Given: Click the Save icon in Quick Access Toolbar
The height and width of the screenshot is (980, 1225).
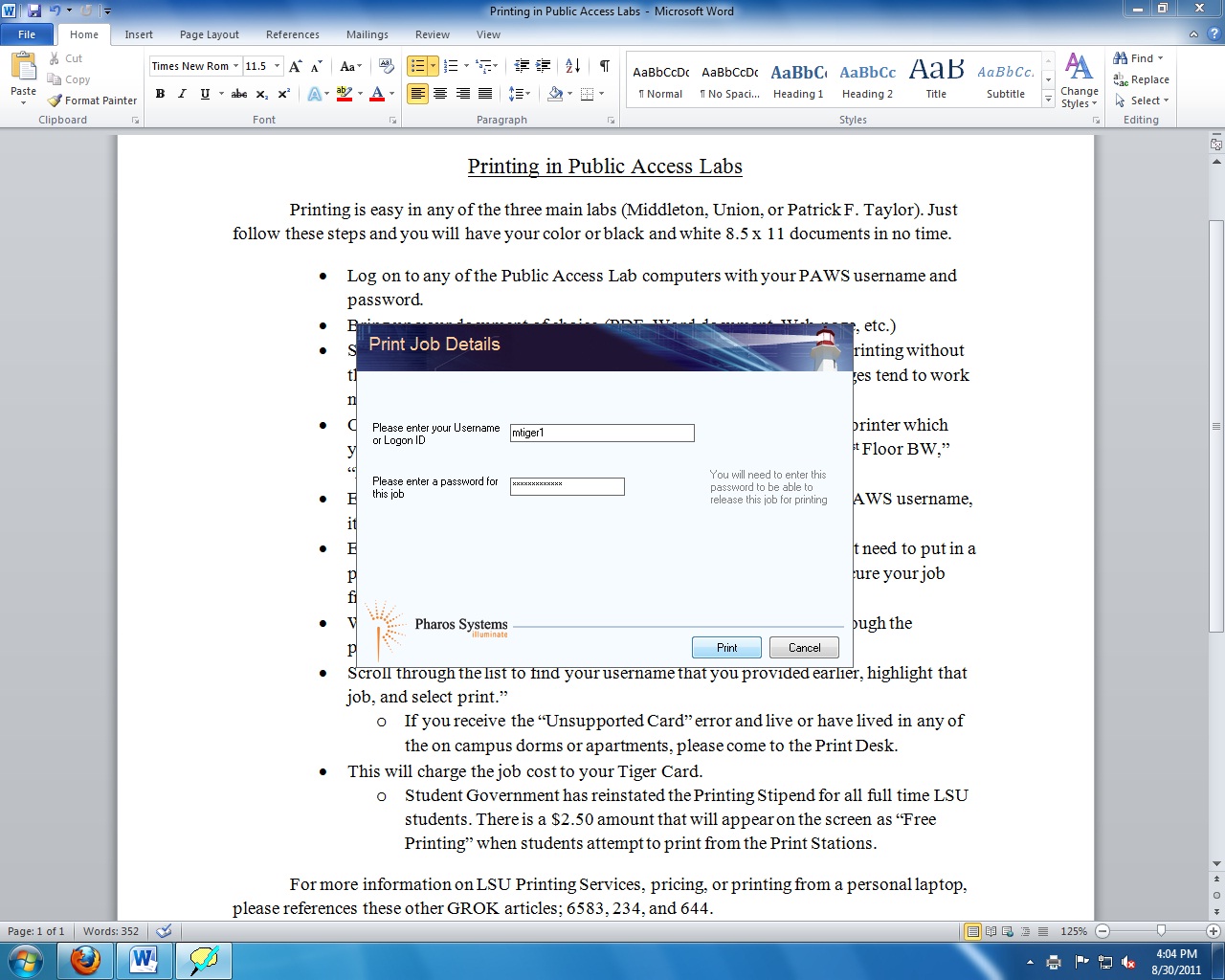Looking at the screenshot, I should pos(34,11).
